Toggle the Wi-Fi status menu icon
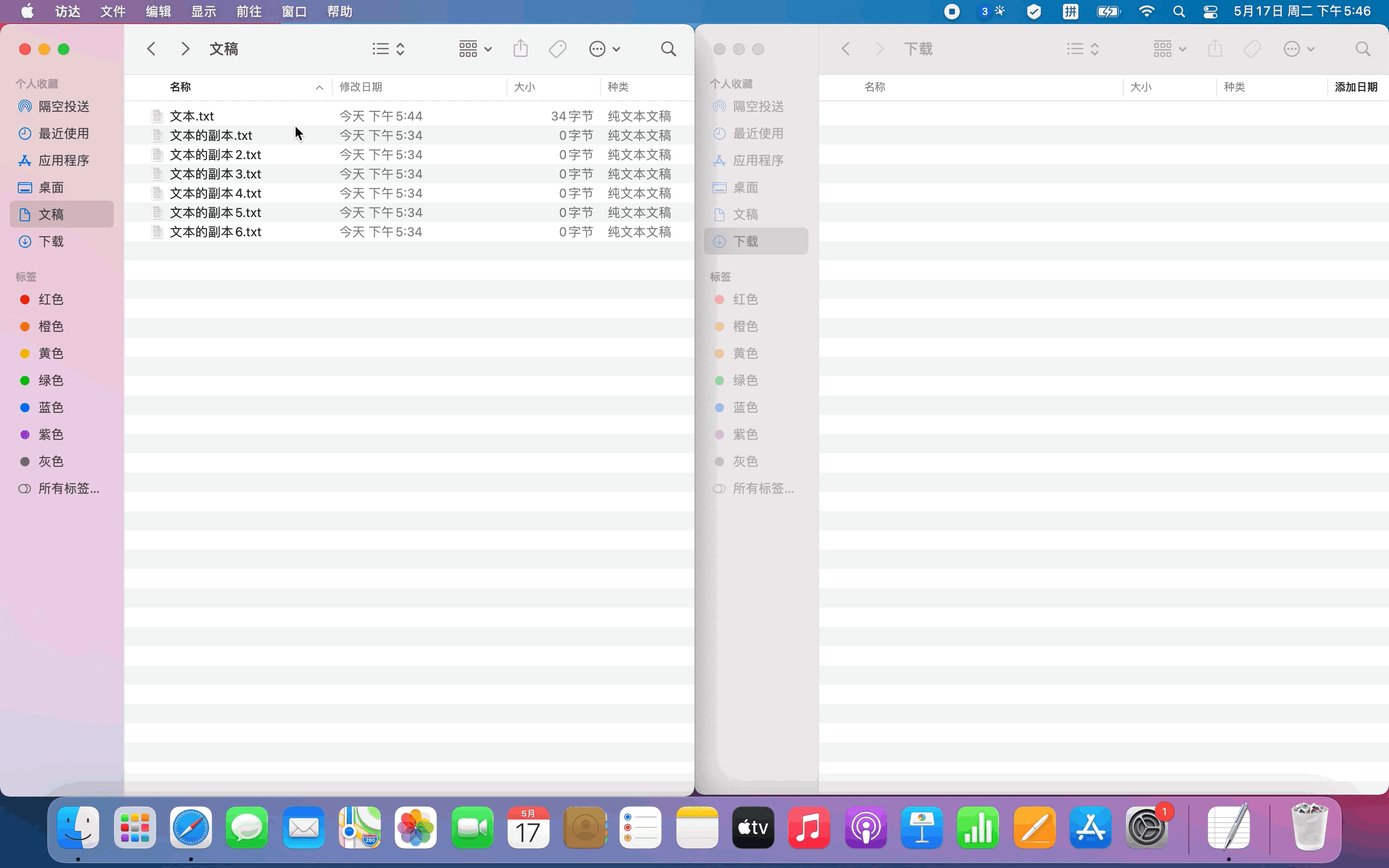The height and width of the screenshot is (868, 1389). point(1146,12)
